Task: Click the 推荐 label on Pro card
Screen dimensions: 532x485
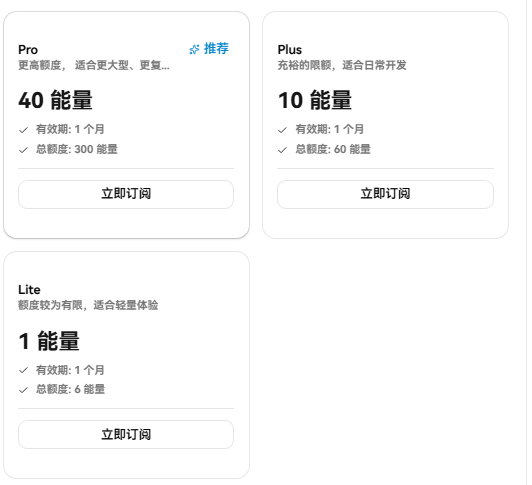Action: [x=216, y=49]
